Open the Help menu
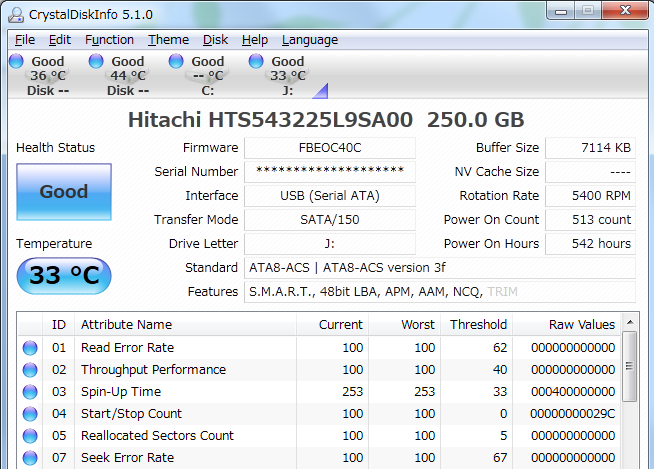The height and width of the screenshot is (469, 654). click(255, 40)
